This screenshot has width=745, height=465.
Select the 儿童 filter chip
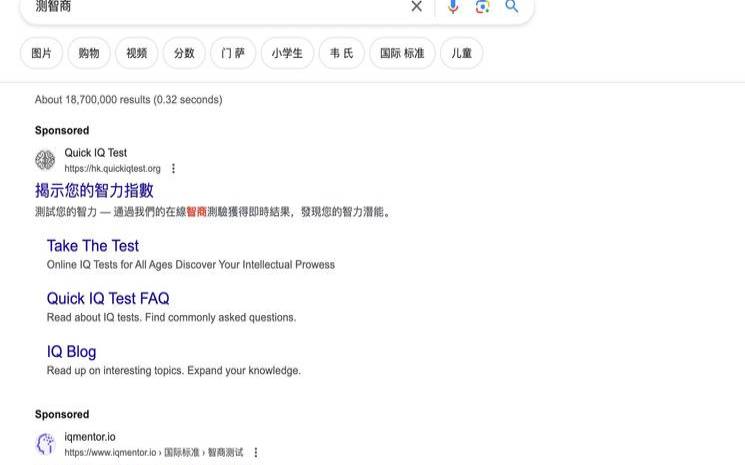coord(461,53)
